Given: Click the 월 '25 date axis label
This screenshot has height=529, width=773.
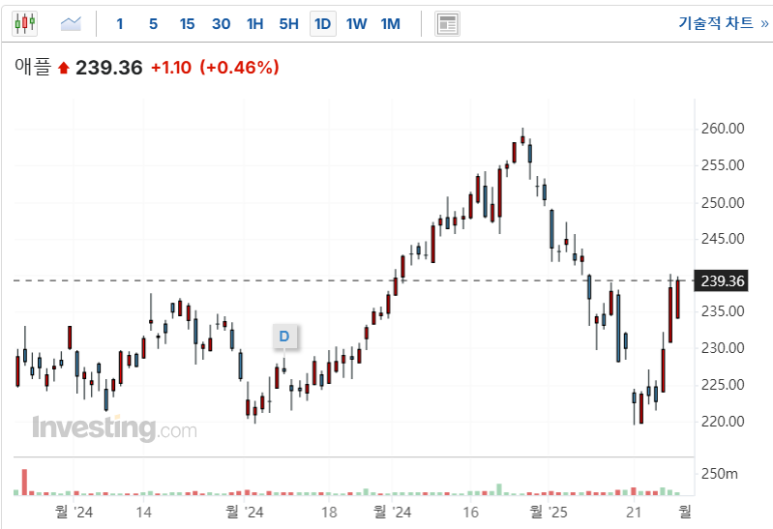Looking at the screenshot, I should (x=548, y=512).
